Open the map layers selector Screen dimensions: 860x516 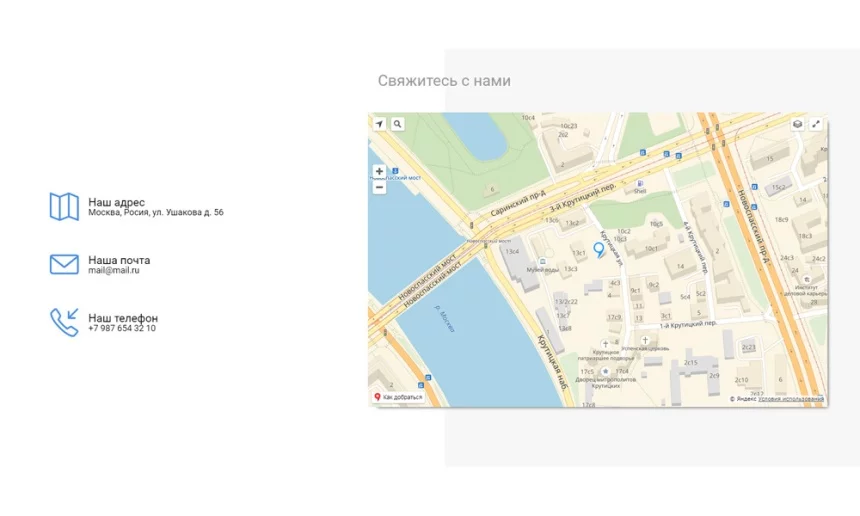[797, 124]
